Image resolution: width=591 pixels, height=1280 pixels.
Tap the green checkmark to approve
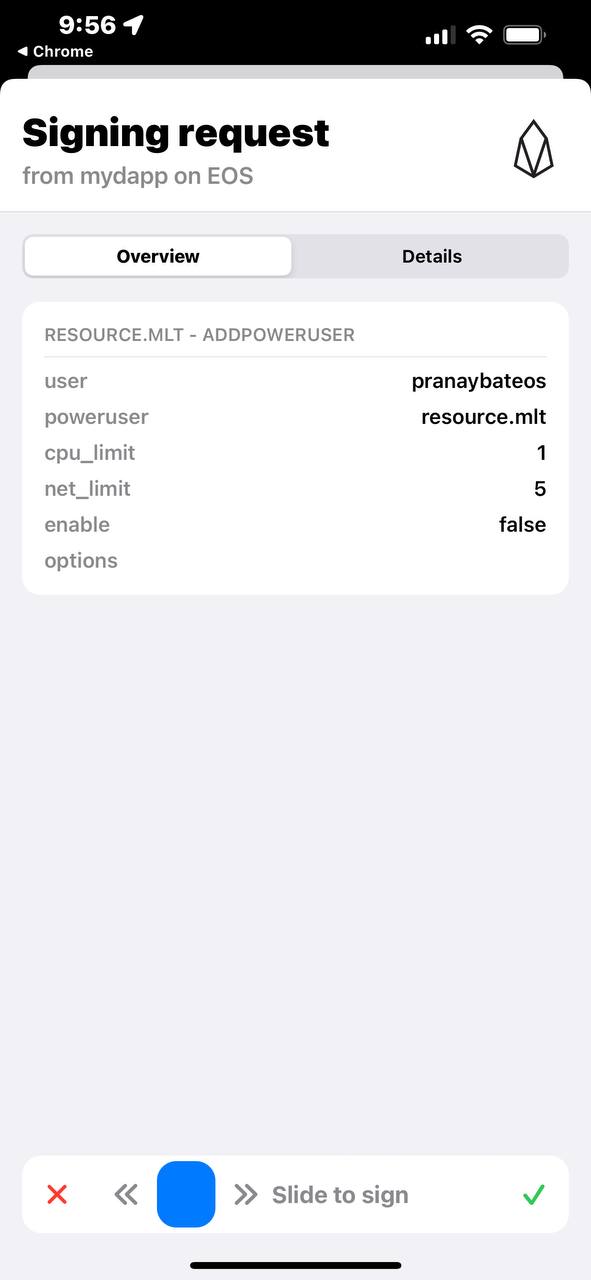tap(533, 1194)
